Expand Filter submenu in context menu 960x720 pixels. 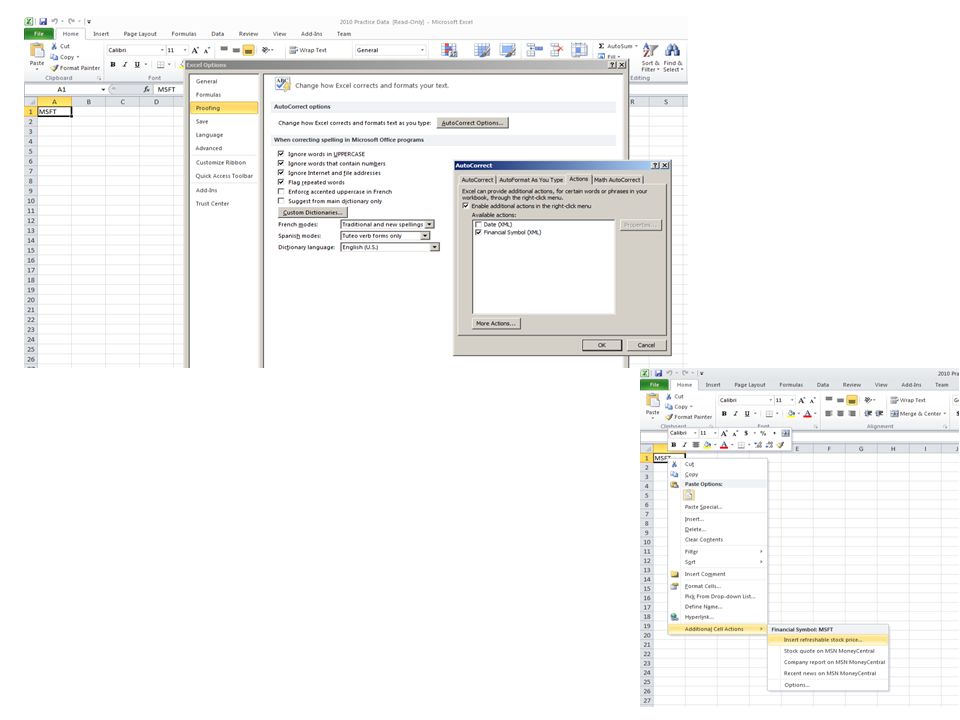tap(718, 552)
